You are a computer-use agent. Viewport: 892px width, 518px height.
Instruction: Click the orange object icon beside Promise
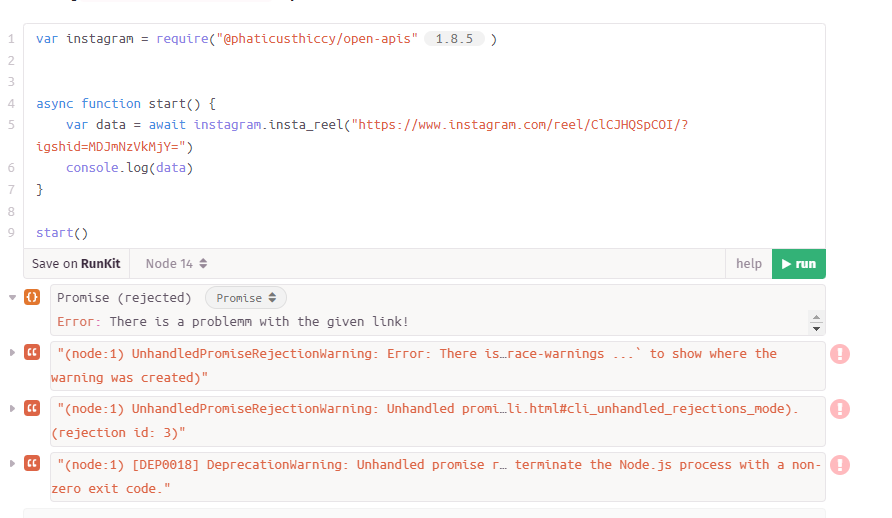click(32, 297)
